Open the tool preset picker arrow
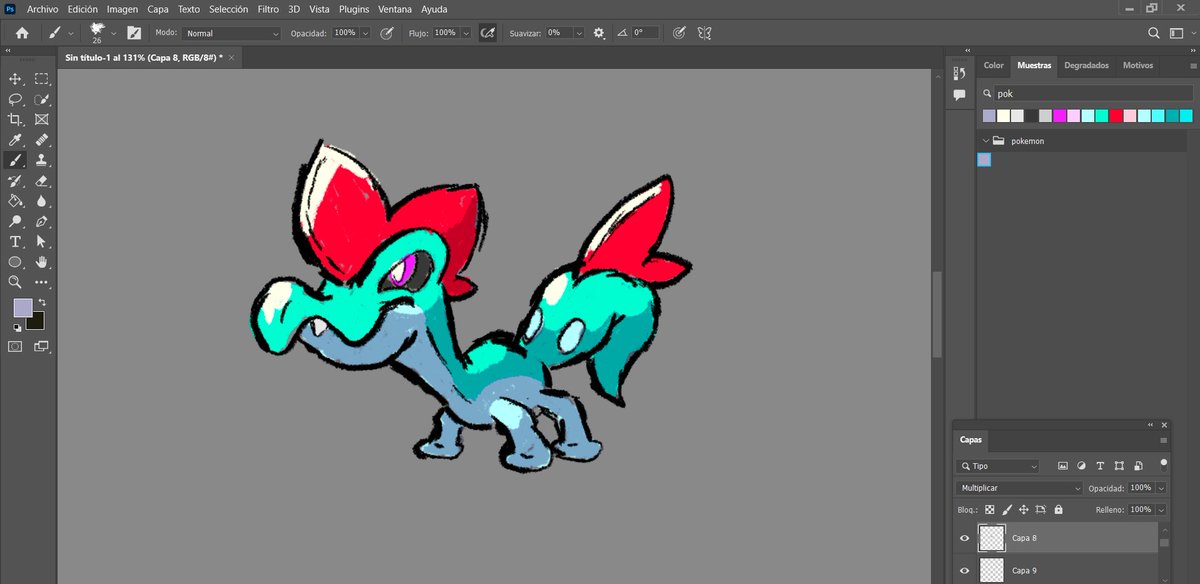The image size is (1200, 584). click(x=70, y=33)
